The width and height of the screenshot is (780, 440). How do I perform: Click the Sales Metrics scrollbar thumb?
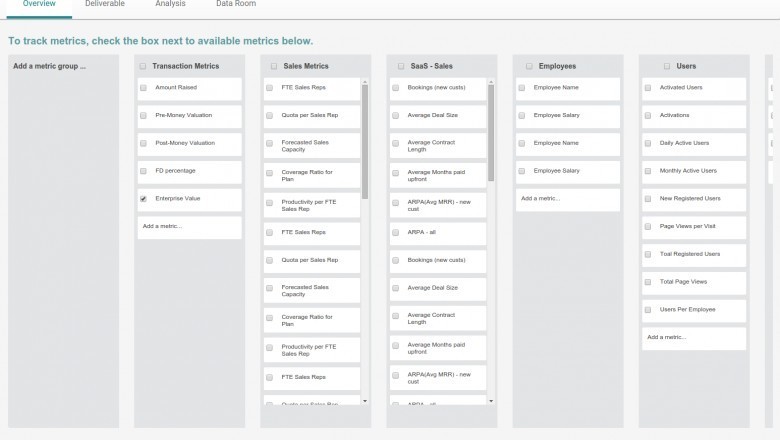(x=365, y=142)
